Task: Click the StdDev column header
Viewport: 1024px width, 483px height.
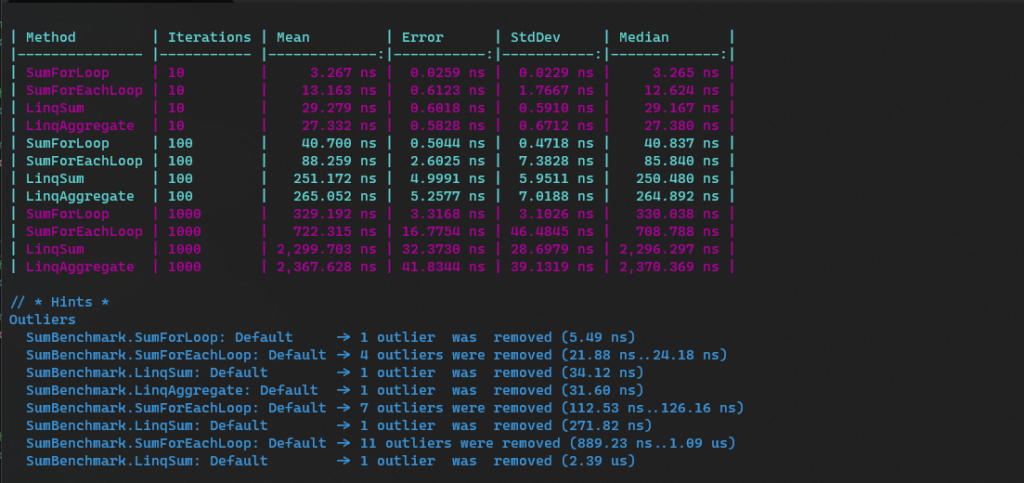Action: [536, 37]
